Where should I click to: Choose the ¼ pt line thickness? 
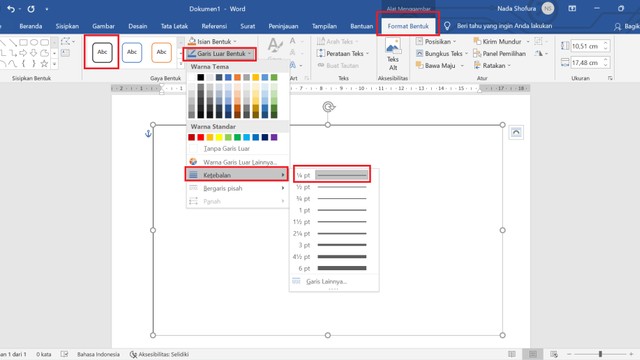pyautogui.click(x=332, y=175)
